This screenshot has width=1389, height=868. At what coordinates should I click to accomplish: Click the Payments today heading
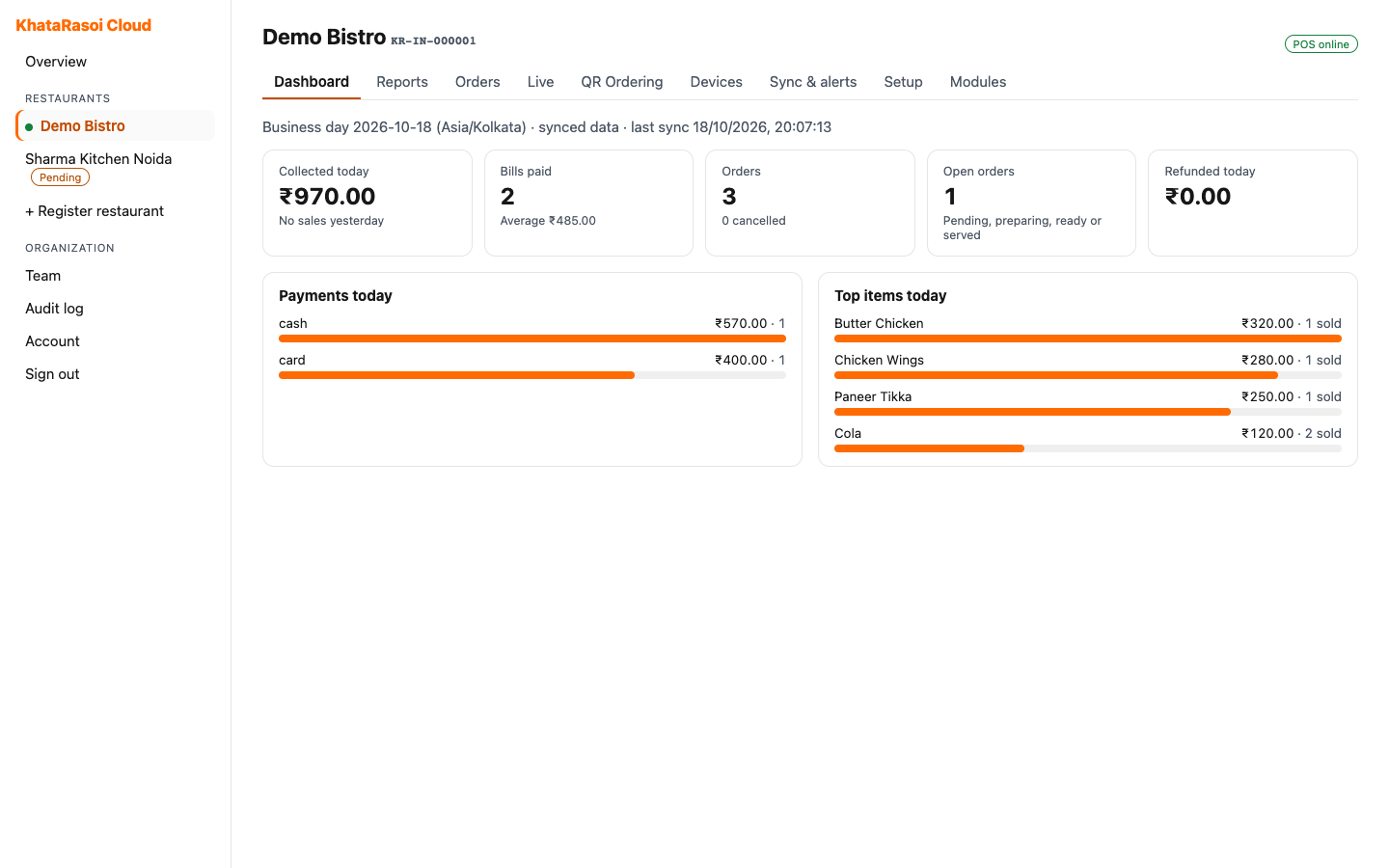[336, 296]
